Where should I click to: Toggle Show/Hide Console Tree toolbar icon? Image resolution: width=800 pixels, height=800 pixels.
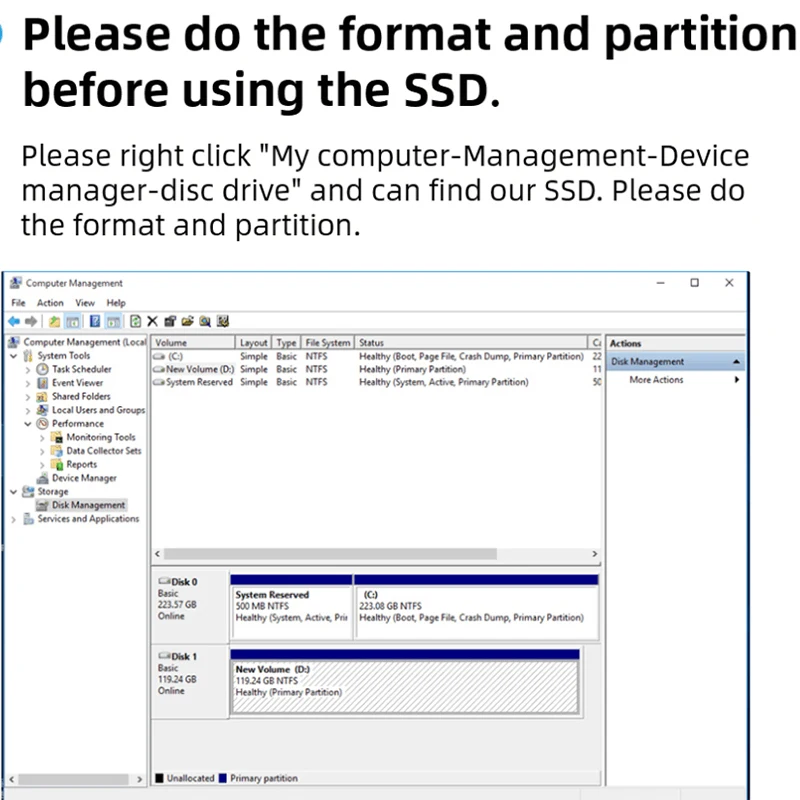[x=73, y=321]
